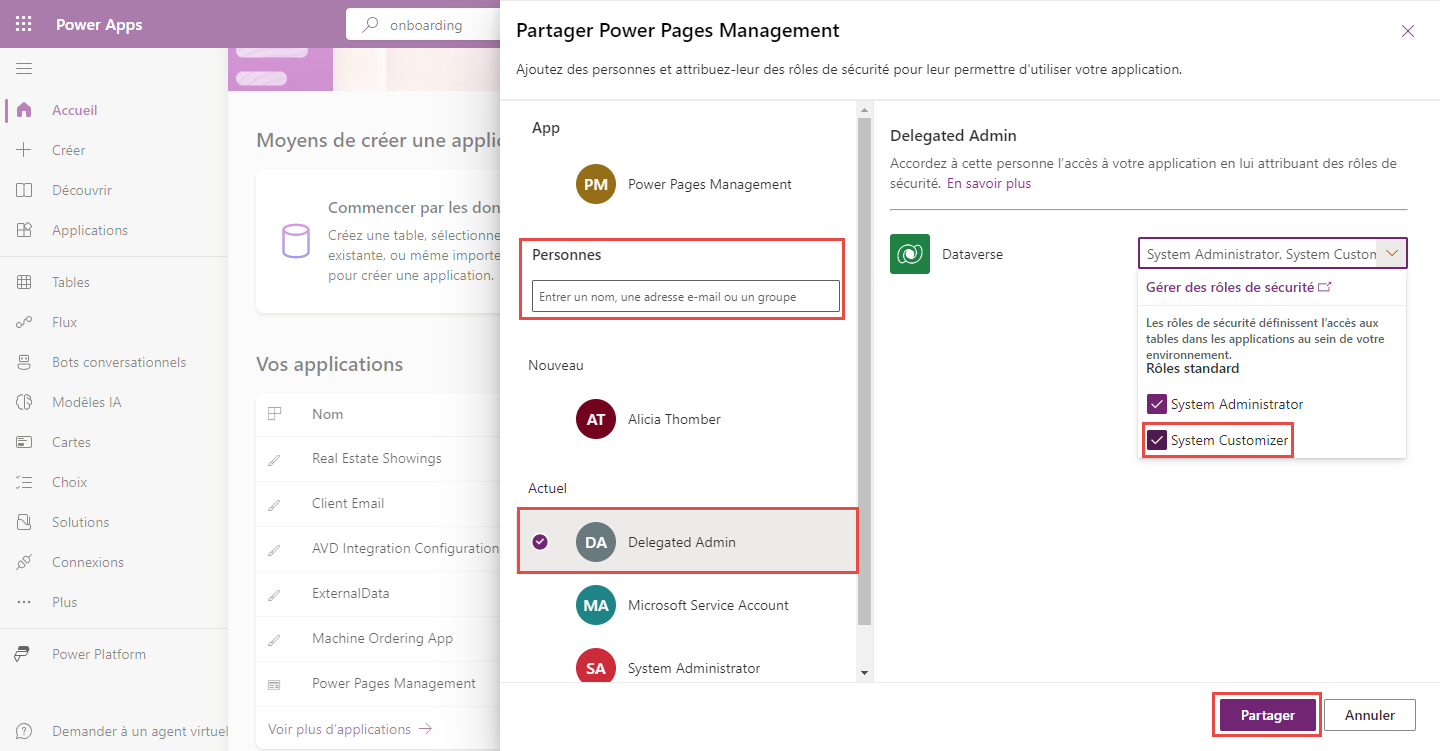Viewport: 1440px width, 751px height.
Task: Uncheck the System Administrator role checkbox
Action: (1157, 404)
